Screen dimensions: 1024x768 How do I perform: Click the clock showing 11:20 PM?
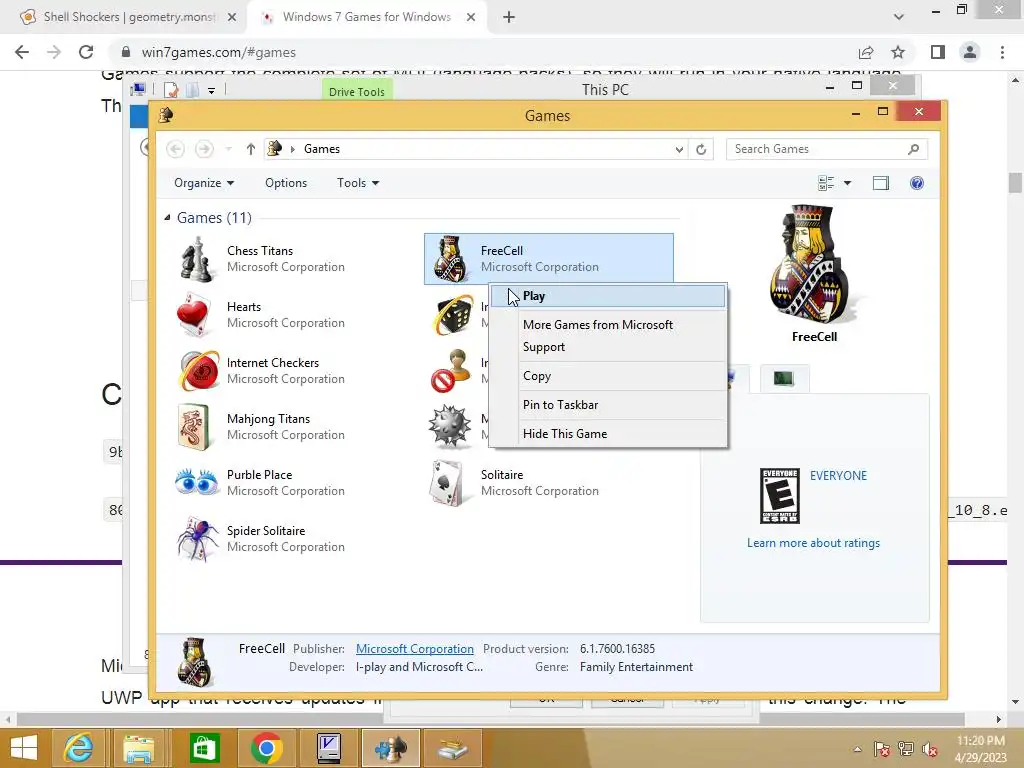[x=980, y=741]
